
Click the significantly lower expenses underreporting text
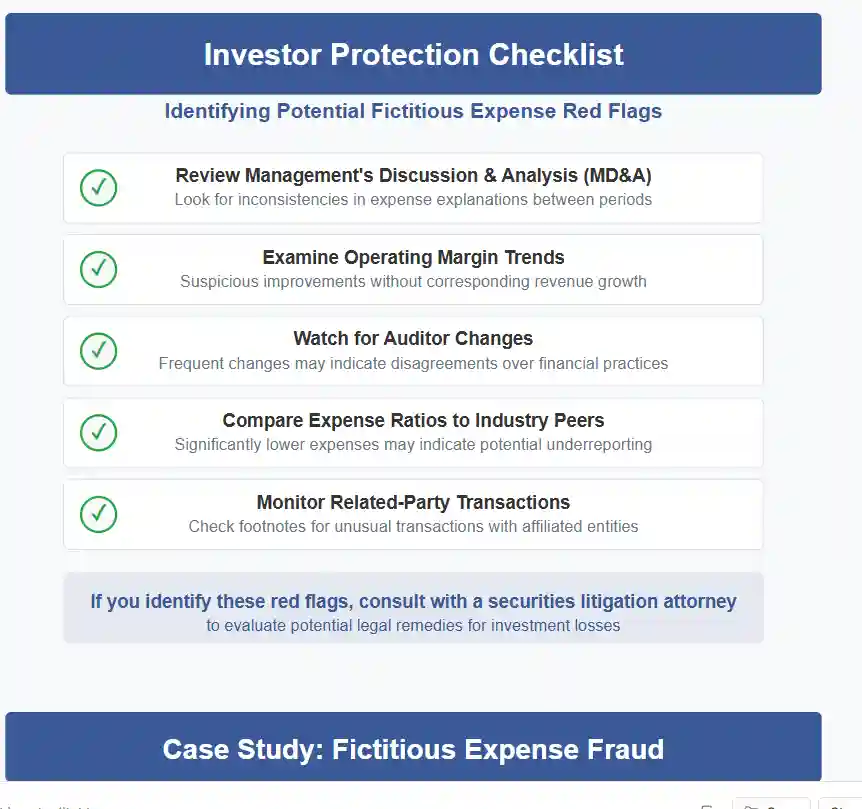[413, 445]
